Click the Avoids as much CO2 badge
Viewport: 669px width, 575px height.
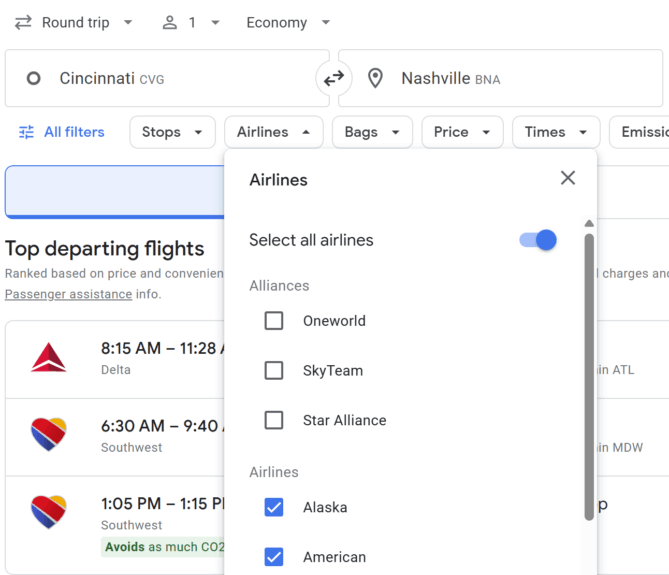point(163,547)
